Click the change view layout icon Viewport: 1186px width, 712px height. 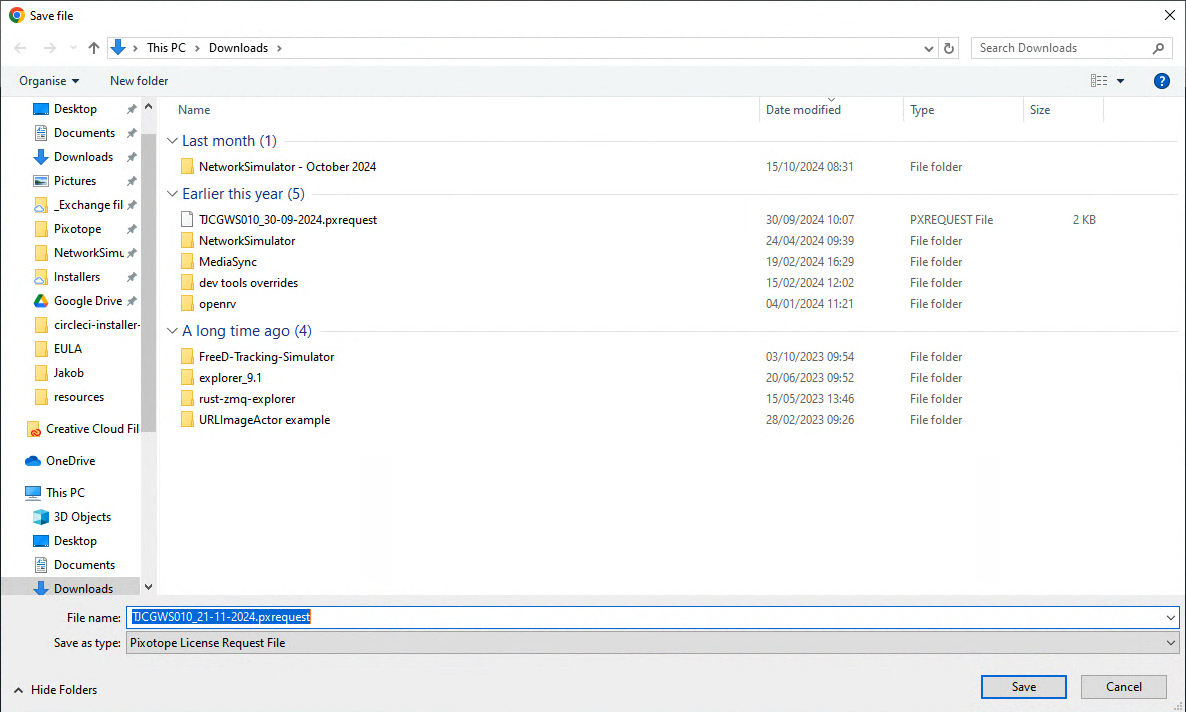click(1099, 80)
